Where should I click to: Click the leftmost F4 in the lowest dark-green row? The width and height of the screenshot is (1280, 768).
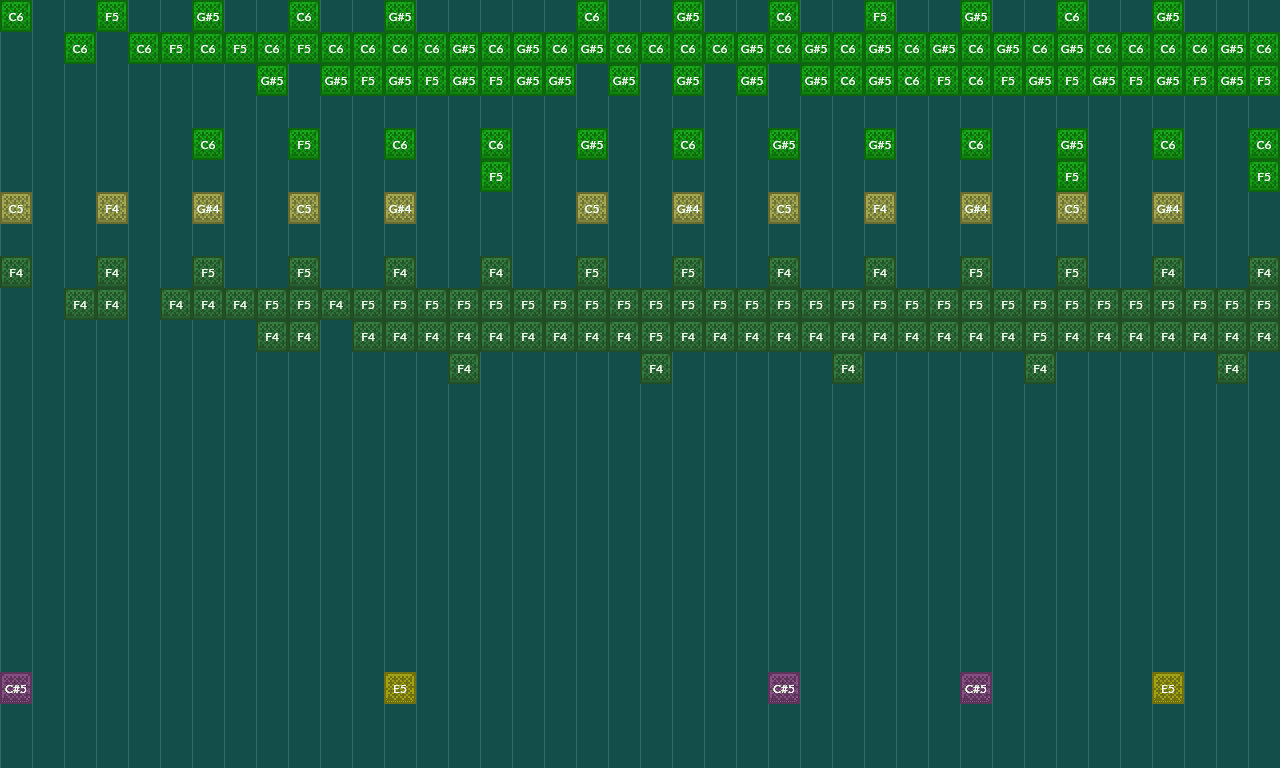click(x=464, y=368)
